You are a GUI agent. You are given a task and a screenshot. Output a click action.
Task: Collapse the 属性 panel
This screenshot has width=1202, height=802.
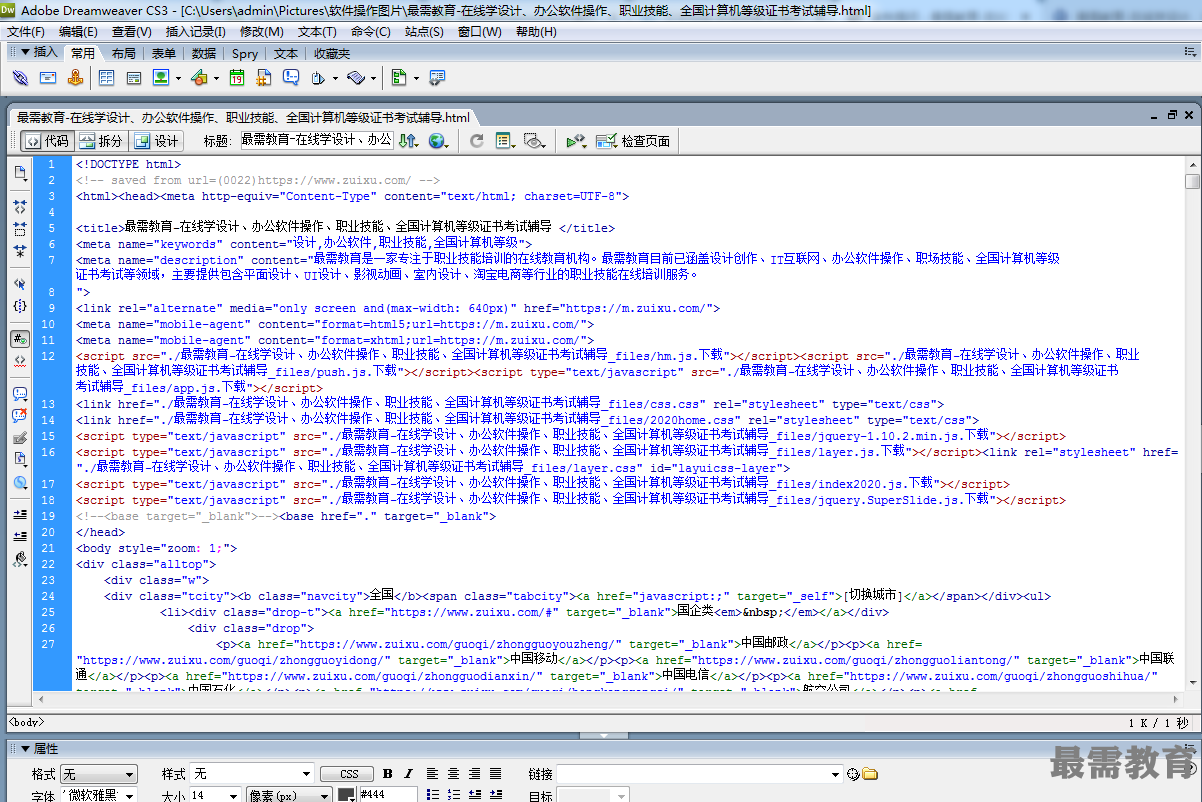pyautogui.click(x=24, y=748)
